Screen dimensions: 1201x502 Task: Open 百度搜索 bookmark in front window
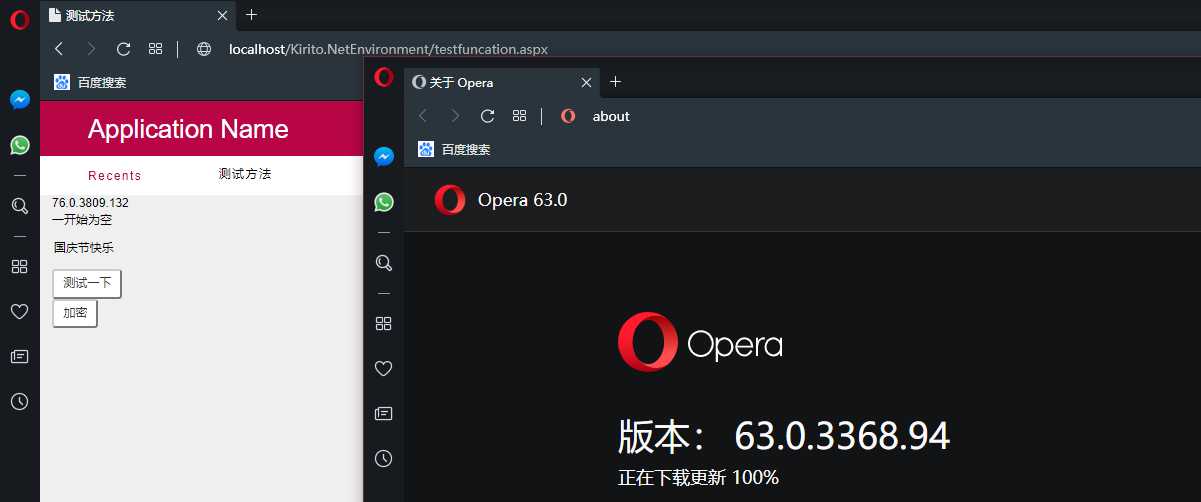coord(454,149)
